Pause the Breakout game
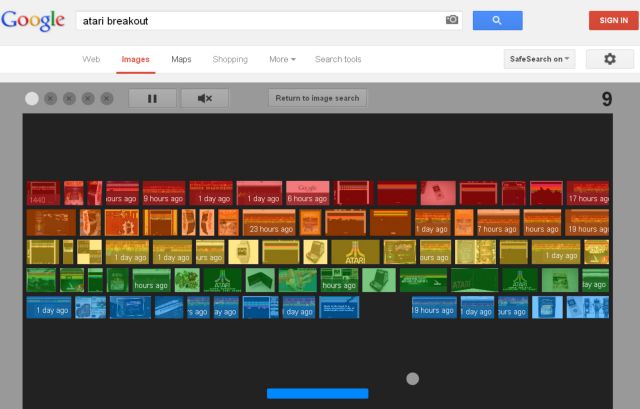 tap(152, 98)
